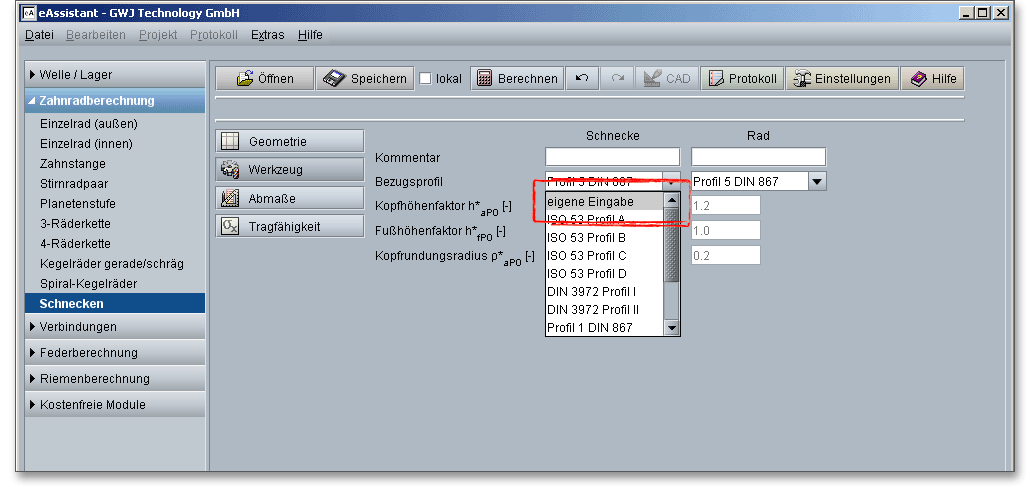
Task: Click the Schnecke Kommentar text field
Action: 612,157
